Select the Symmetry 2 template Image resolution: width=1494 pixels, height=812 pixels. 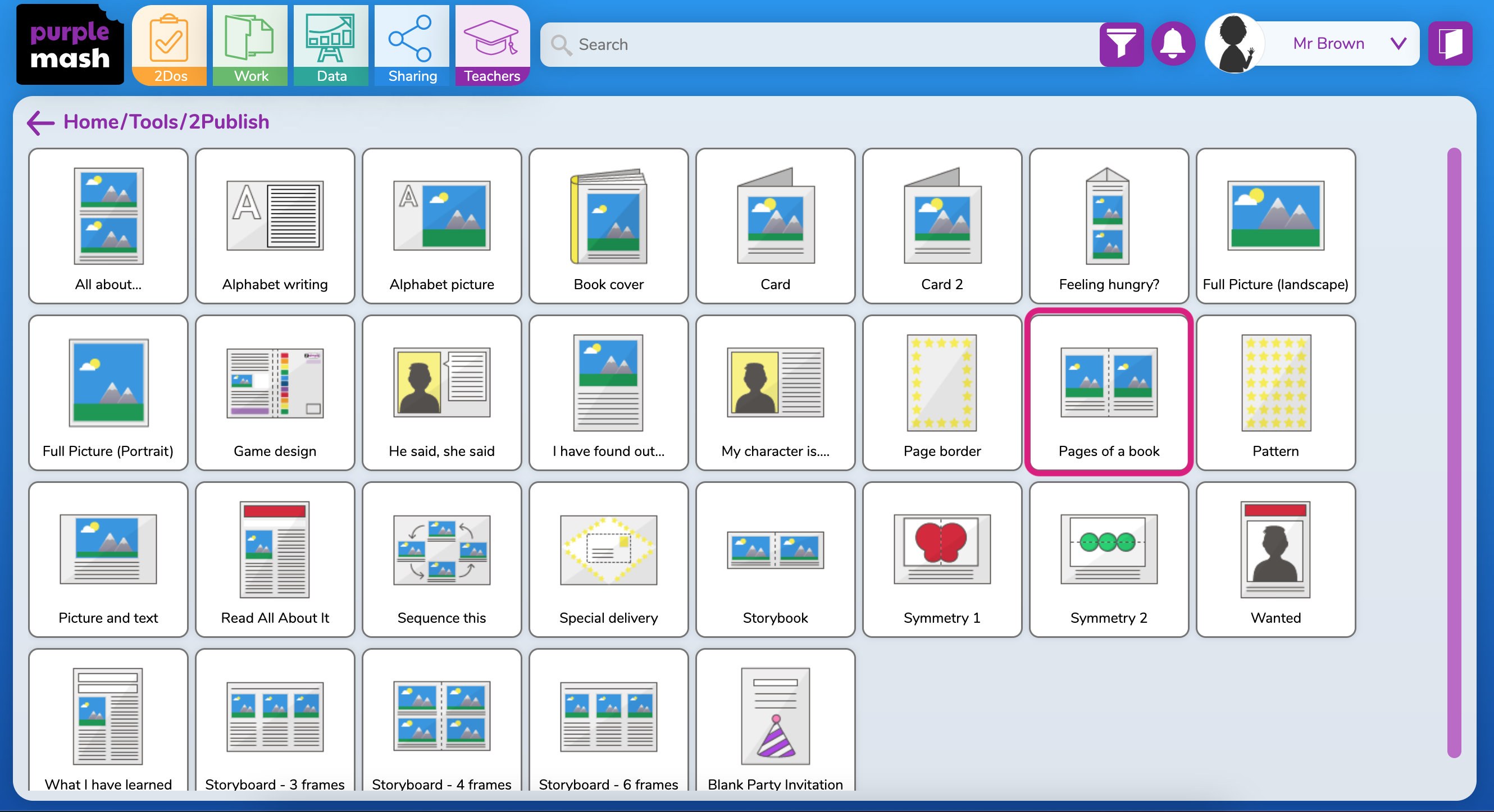click(1109, 559)
